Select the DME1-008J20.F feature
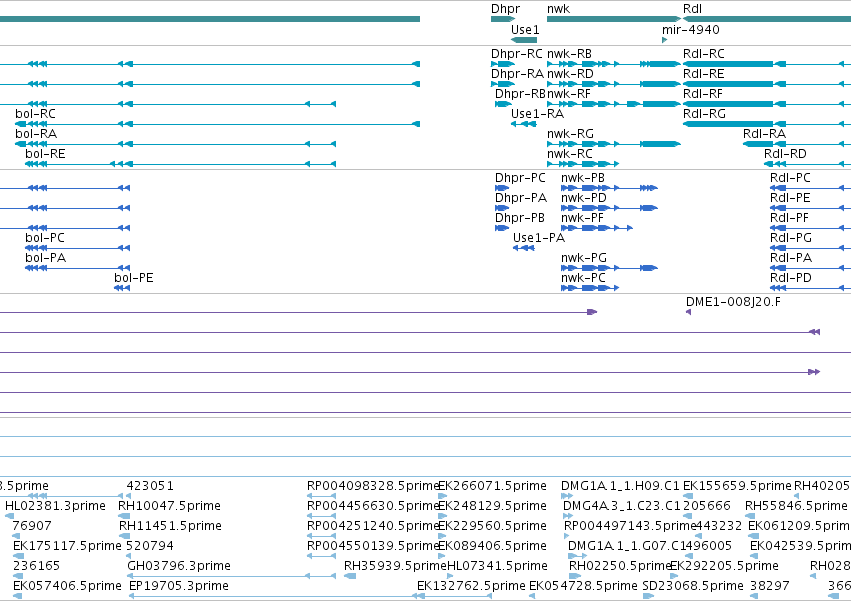The image size is (851, 601). click(x=688, y=312)
